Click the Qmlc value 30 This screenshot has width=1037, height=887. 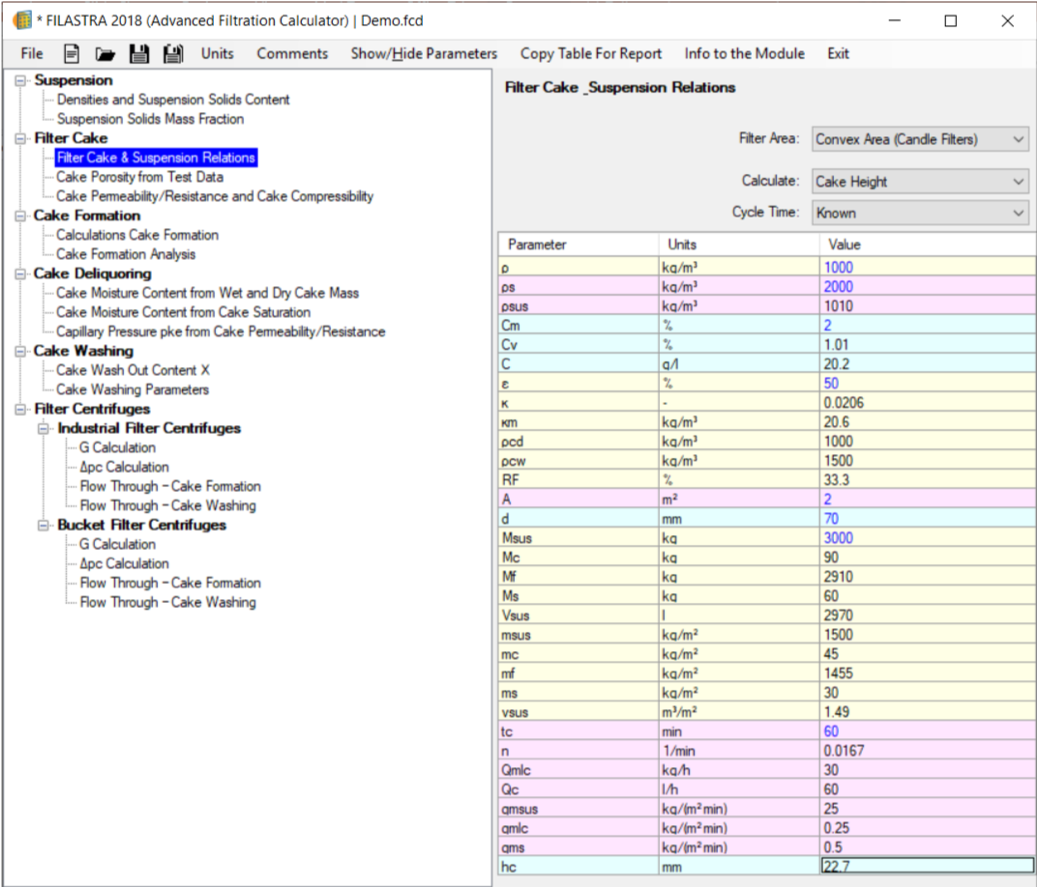pyautogui.click(x=927, y=770)
